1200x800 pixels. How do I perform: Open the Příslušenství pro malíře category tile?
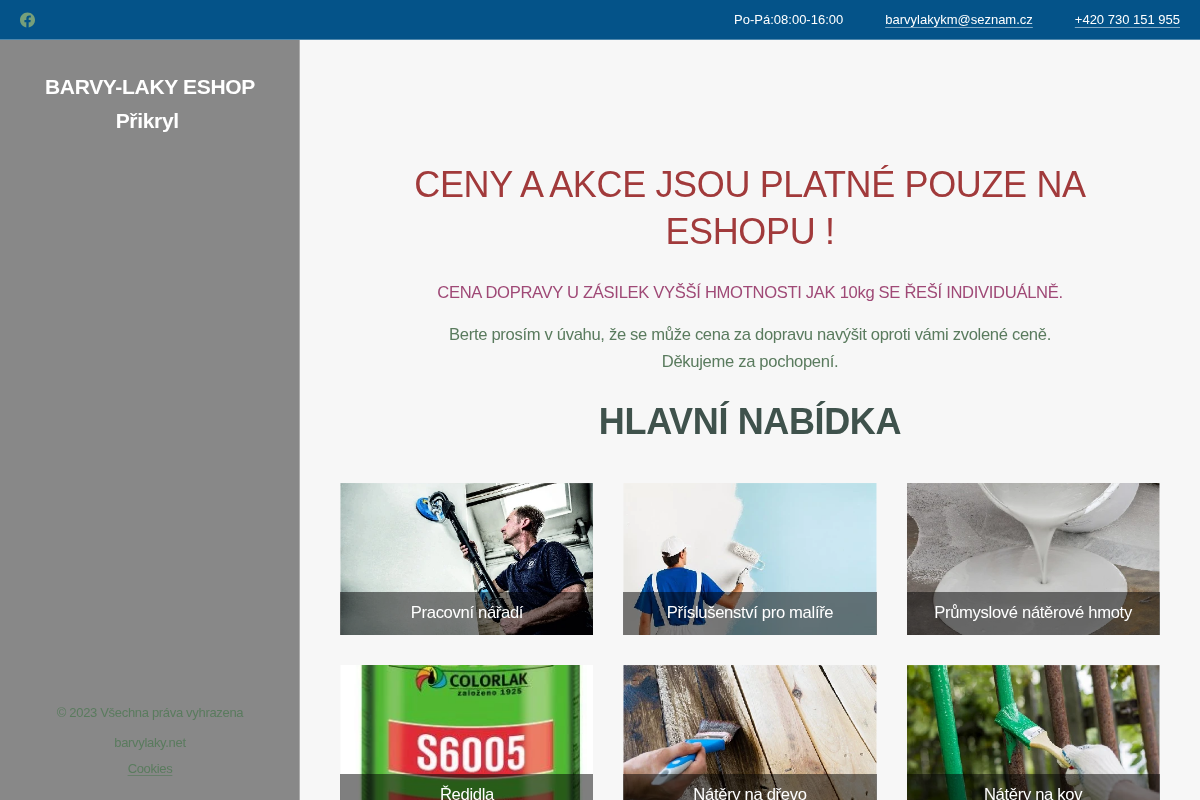[749, 559]
